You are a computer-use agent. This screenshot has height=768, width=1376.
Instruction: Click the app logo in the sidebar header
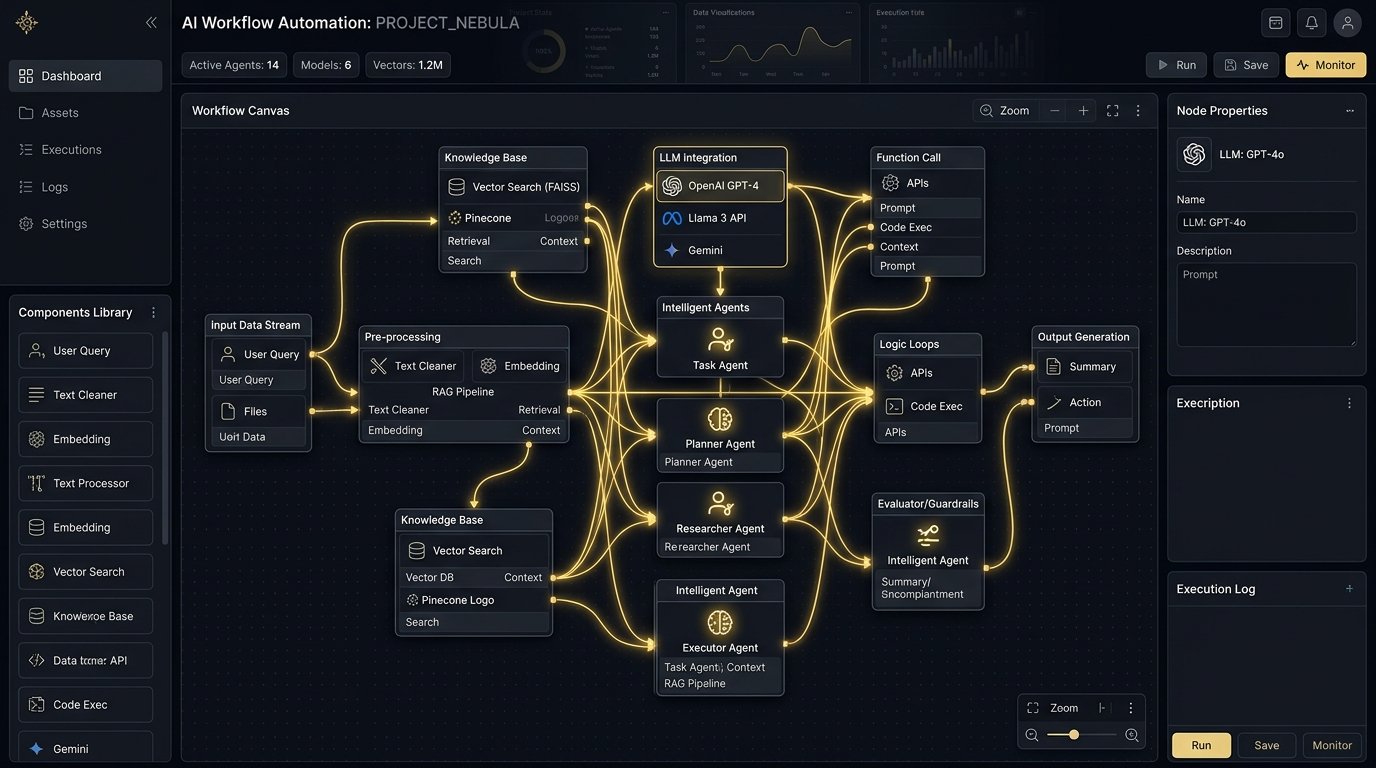pos(27,22)
